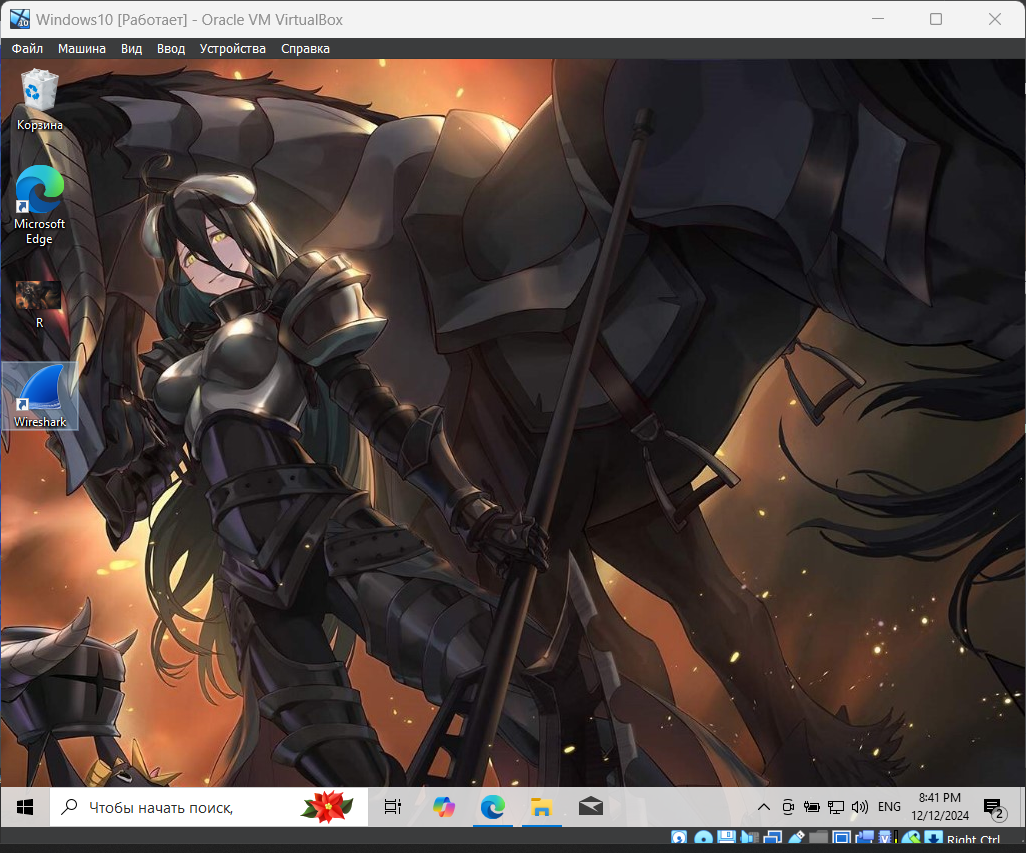The width and height of the screenshot is (1026, 853).
Task: Open the Файл menu in VirtualBox
Action: [x=27, y=48]
